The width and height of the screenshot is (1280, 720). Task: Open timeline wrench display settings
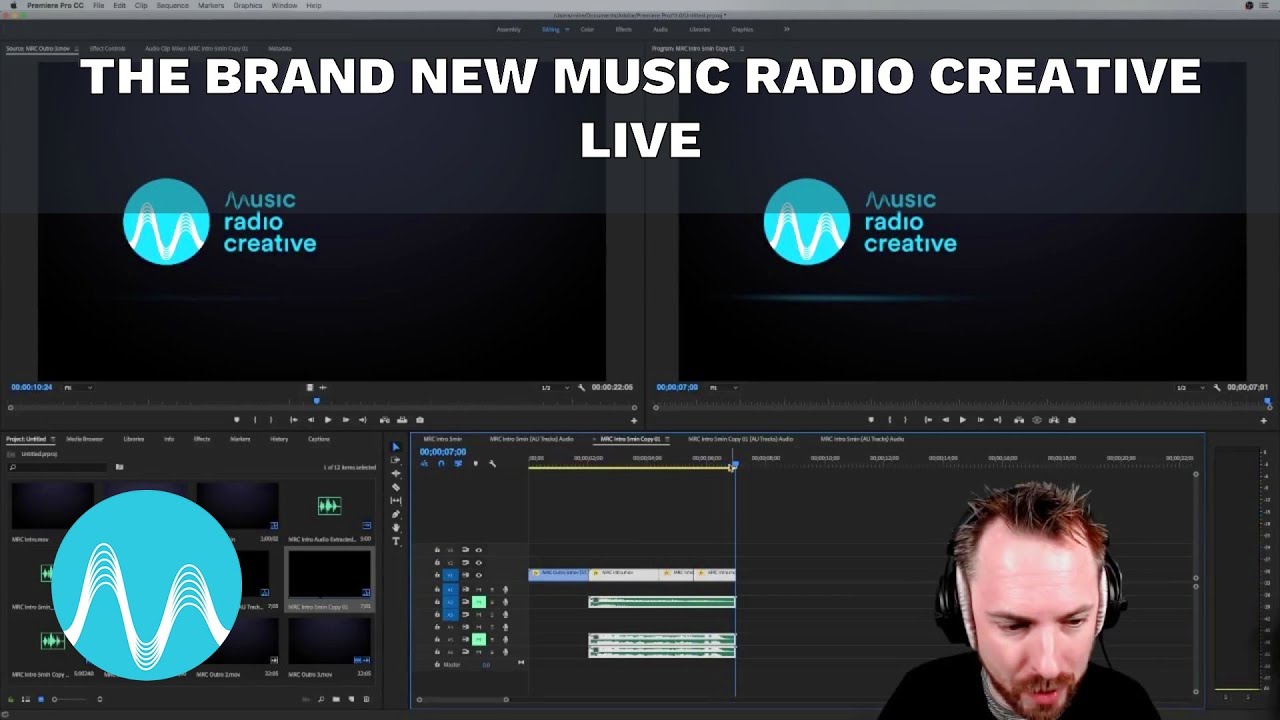coord(492,463)
